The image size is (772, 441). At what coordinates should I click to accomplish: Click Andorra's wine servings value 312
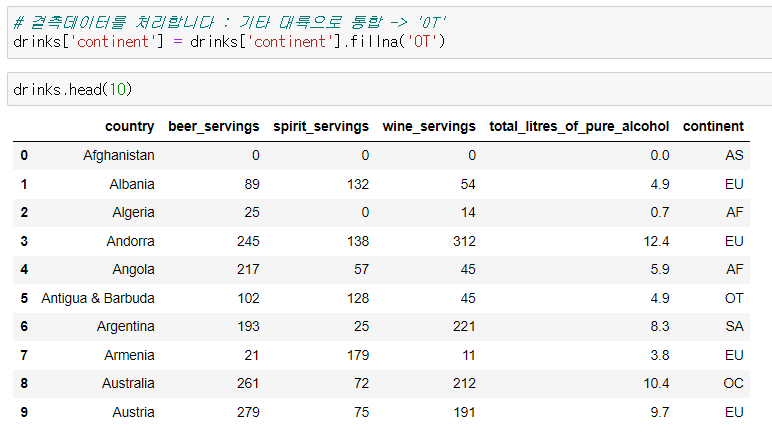pos(464,242)
